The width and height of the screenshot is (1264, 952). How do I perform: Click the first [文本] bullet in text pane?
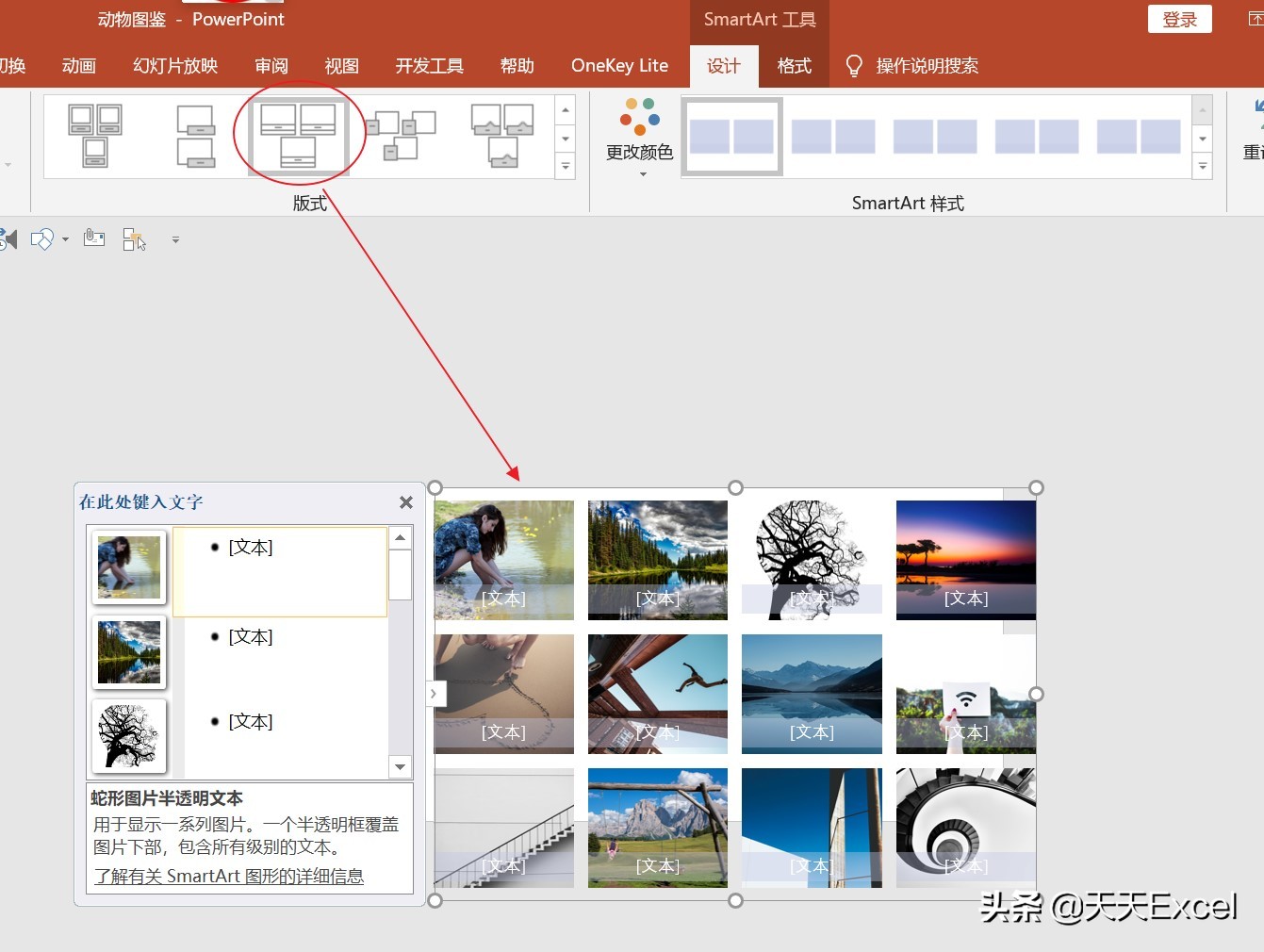point(251,547)
